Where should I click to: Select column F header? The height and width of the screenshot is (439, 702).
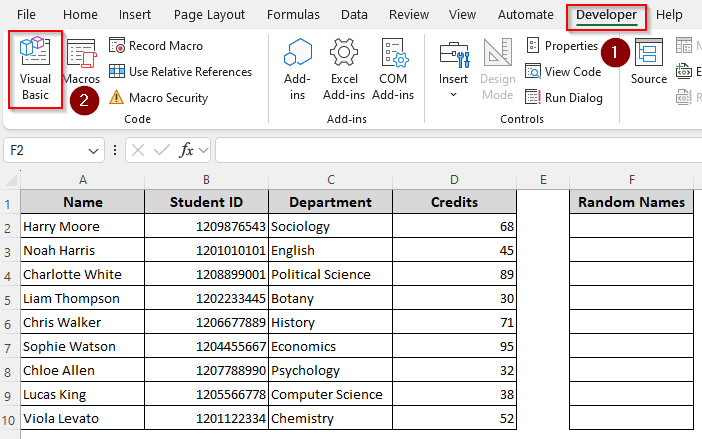coord(632,179)
